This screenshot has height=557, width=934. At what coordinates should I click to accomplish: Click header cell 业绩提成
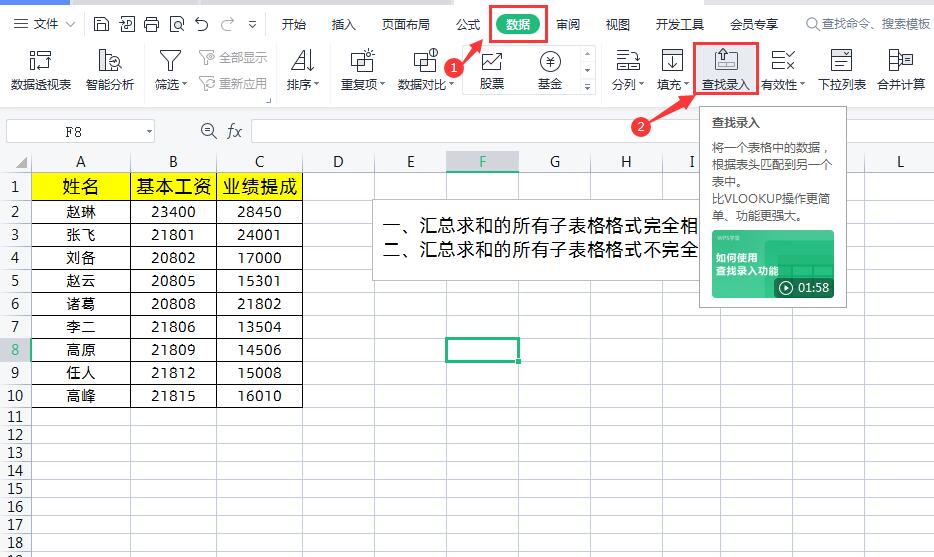click(260, 187)
